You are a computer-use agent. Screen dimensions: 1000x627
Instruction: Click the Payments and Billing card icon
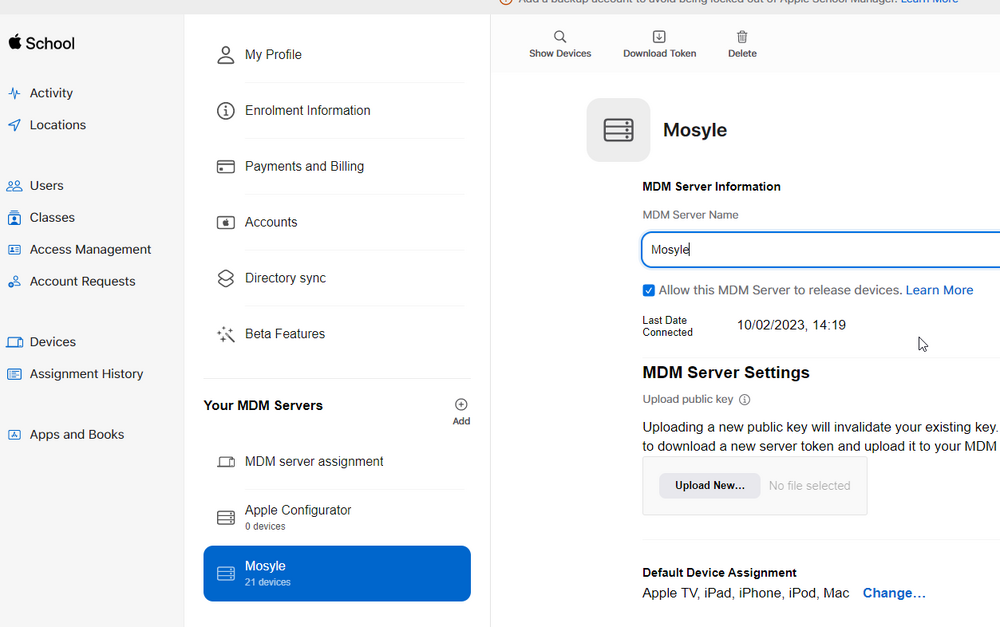(226, 166)
